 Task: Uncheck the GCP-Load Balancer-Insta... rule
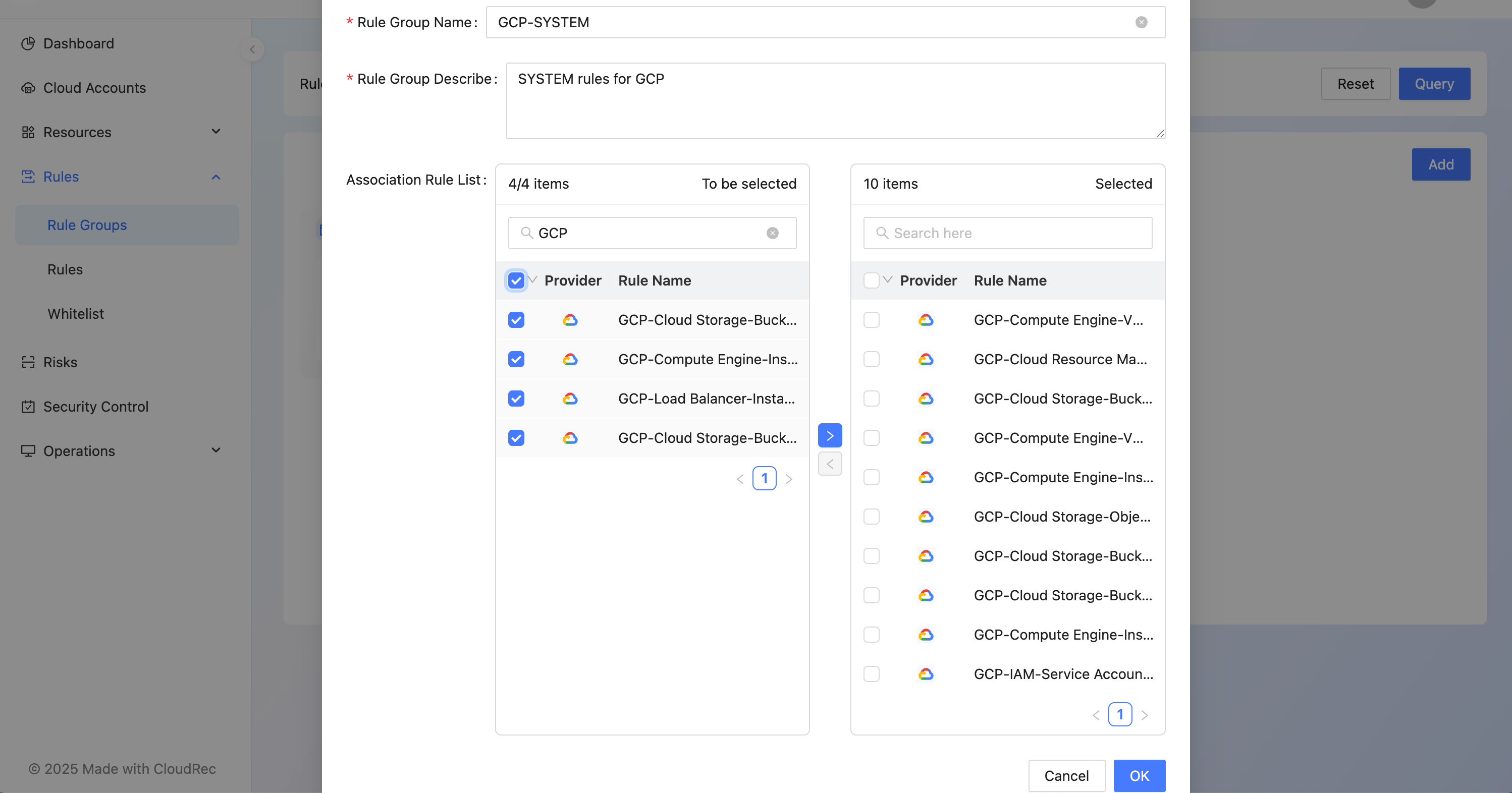(x=516, y=399)
